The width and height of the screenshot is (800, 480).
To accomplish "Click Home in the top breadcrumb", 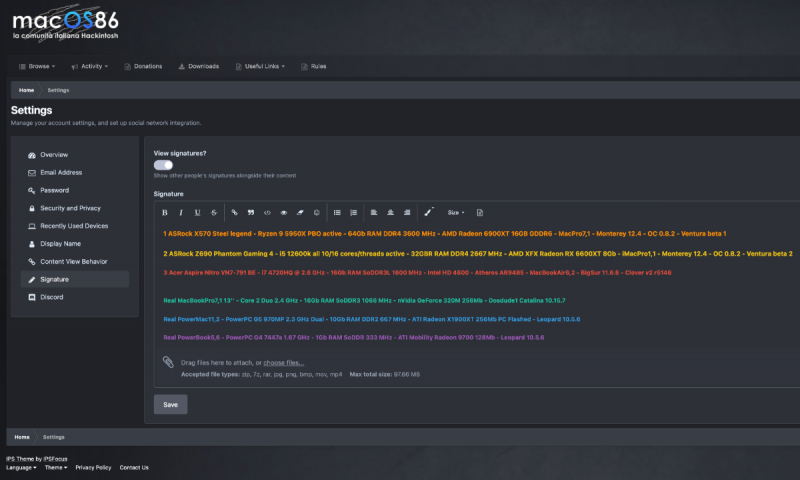I will [x=27, y=90].
